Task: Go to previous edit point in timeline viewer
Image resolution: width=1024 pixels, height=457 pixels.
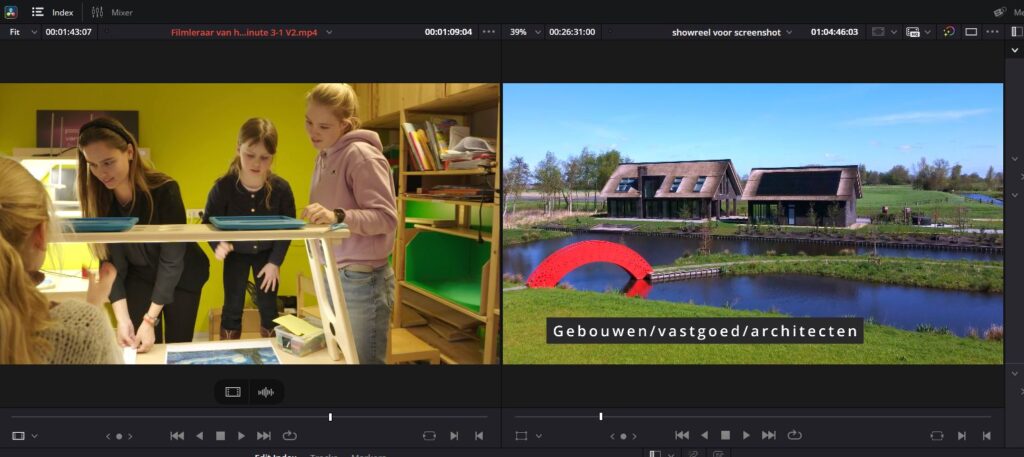Action: [x=613, y=436]
